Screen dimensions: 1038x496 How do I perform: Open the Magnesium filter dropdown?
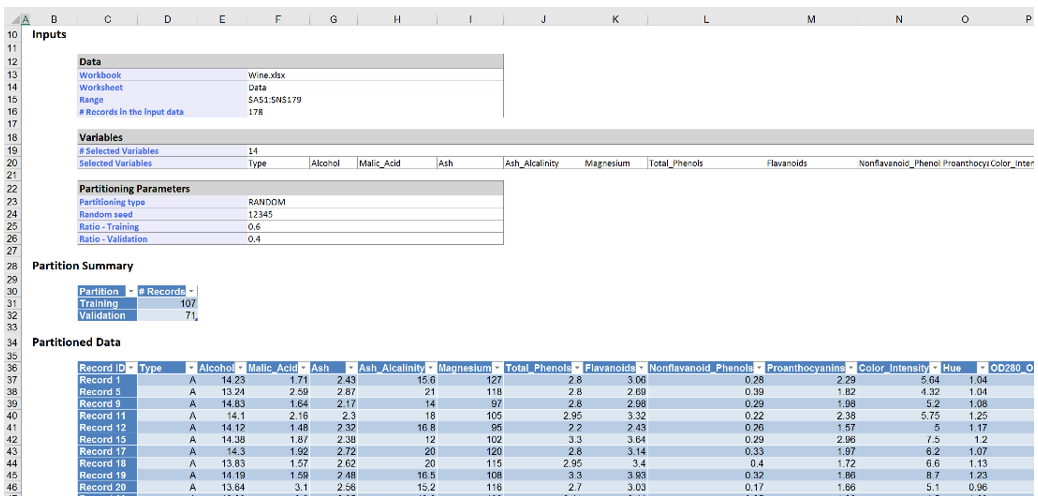coord(497,368)
